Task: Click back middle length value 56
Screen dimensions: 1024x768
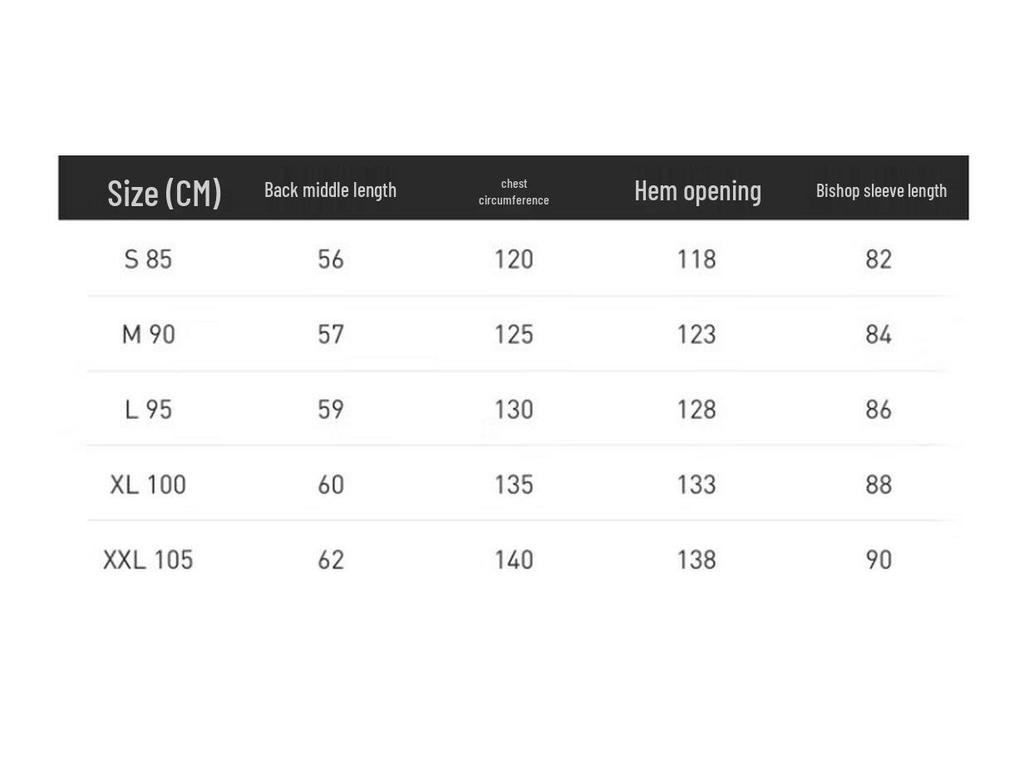Action: (331, 259)
